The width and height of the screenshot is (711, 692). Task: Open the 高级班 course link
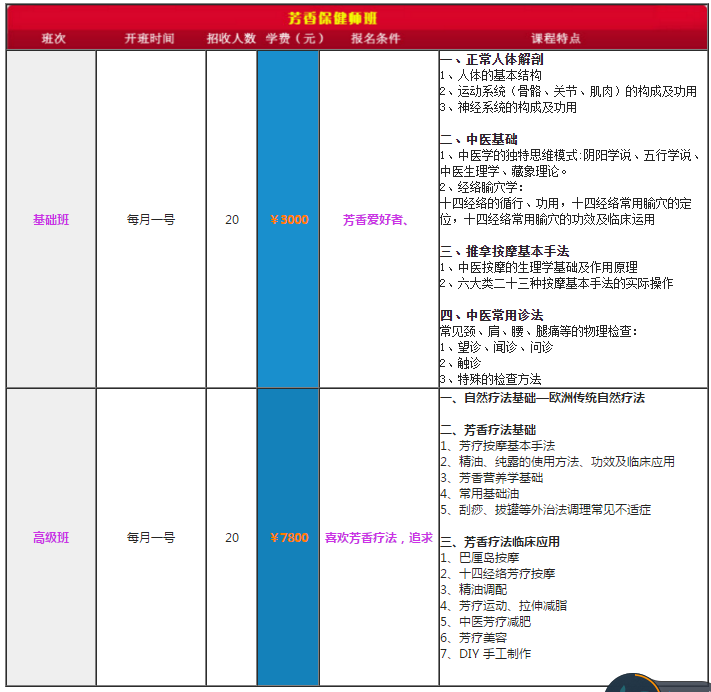click(51, 537)
